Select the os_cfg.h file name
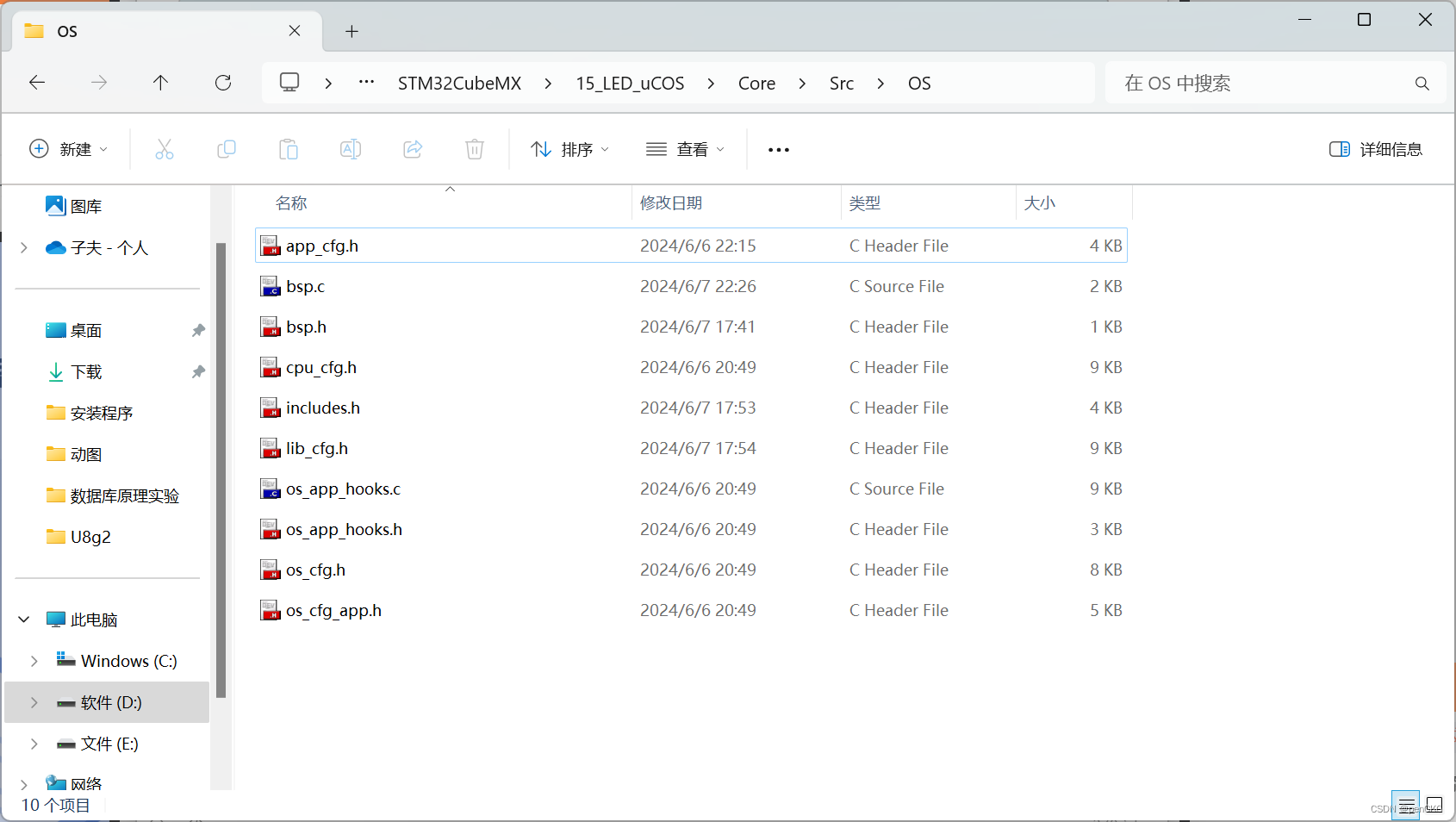This screenshot has width=1456, height=822. click(x=315, y=570)
